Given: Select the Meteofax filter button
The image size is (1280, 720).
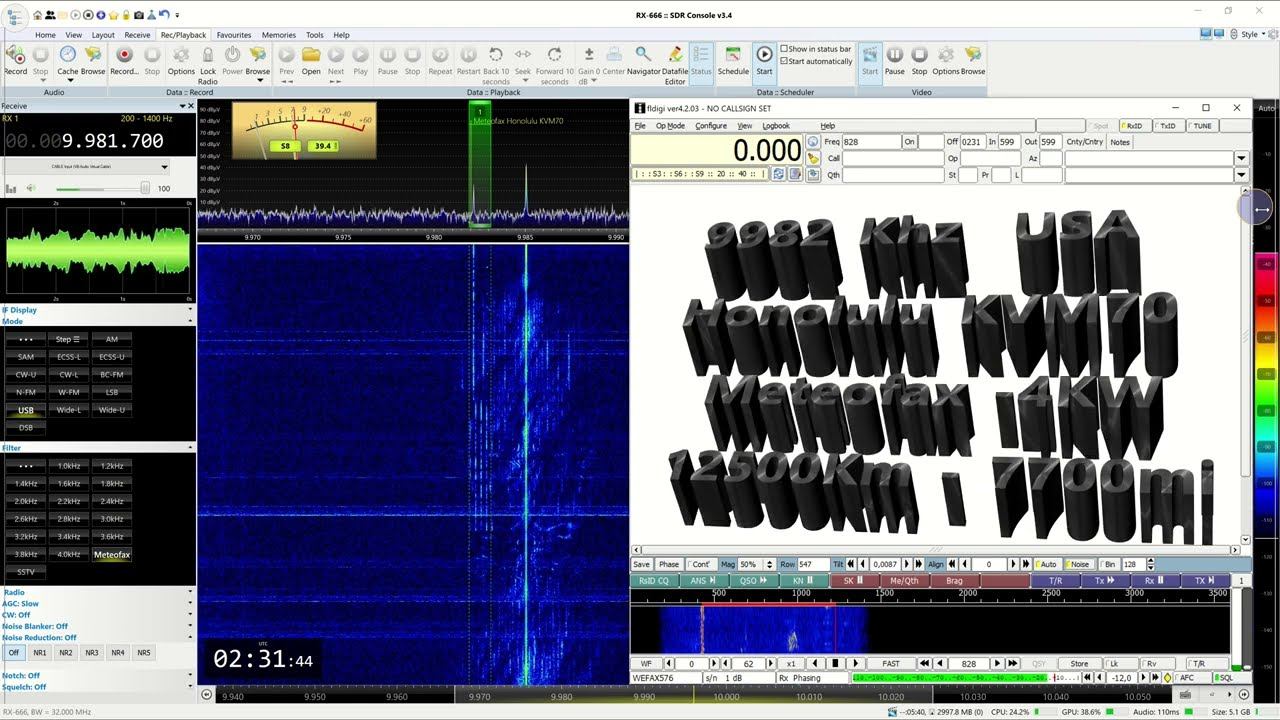Looking at the screenshot, I should [112, 554].
